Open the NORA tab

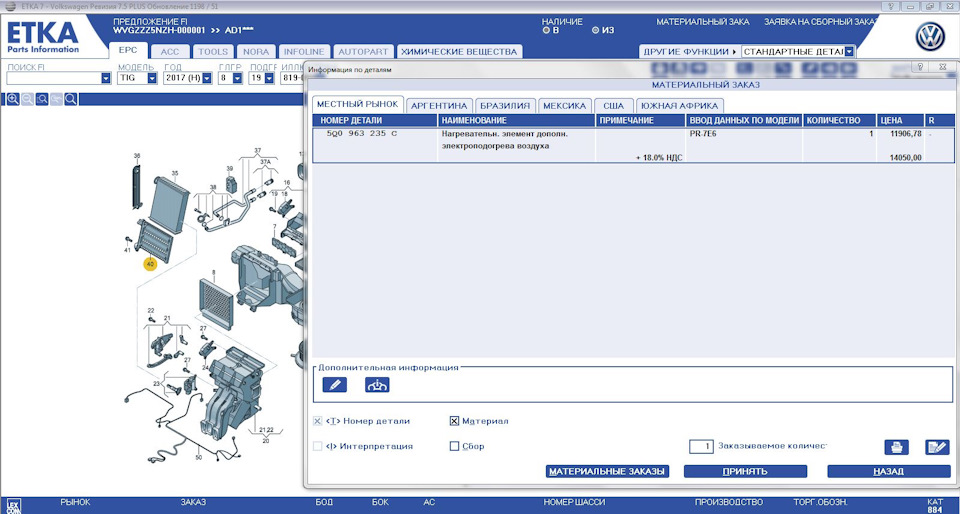[x=256, y=51]
